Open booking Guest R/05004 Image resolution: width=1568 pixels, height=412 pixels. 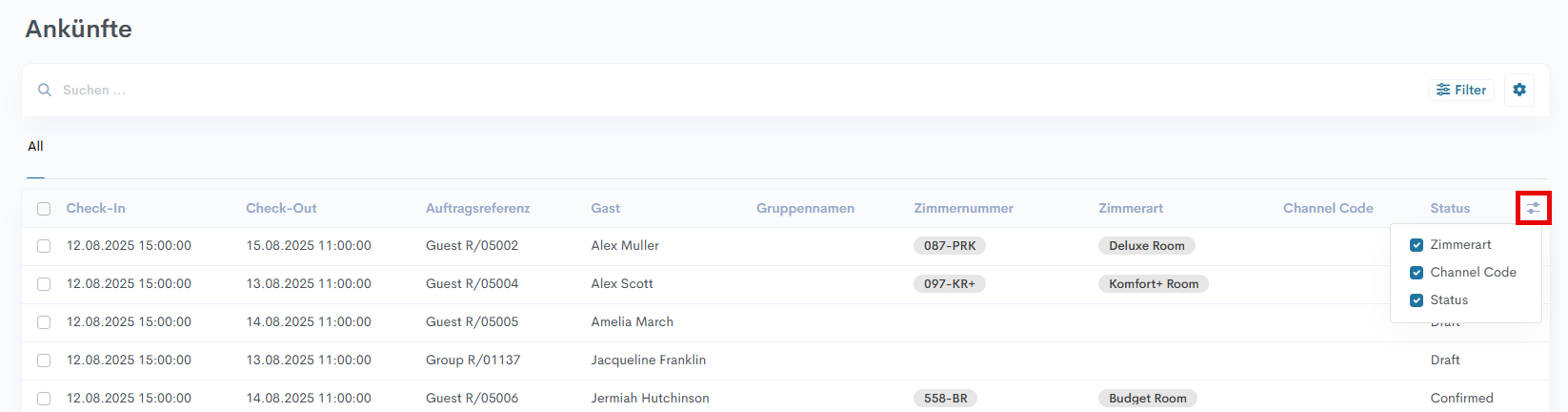click(472, 284)
